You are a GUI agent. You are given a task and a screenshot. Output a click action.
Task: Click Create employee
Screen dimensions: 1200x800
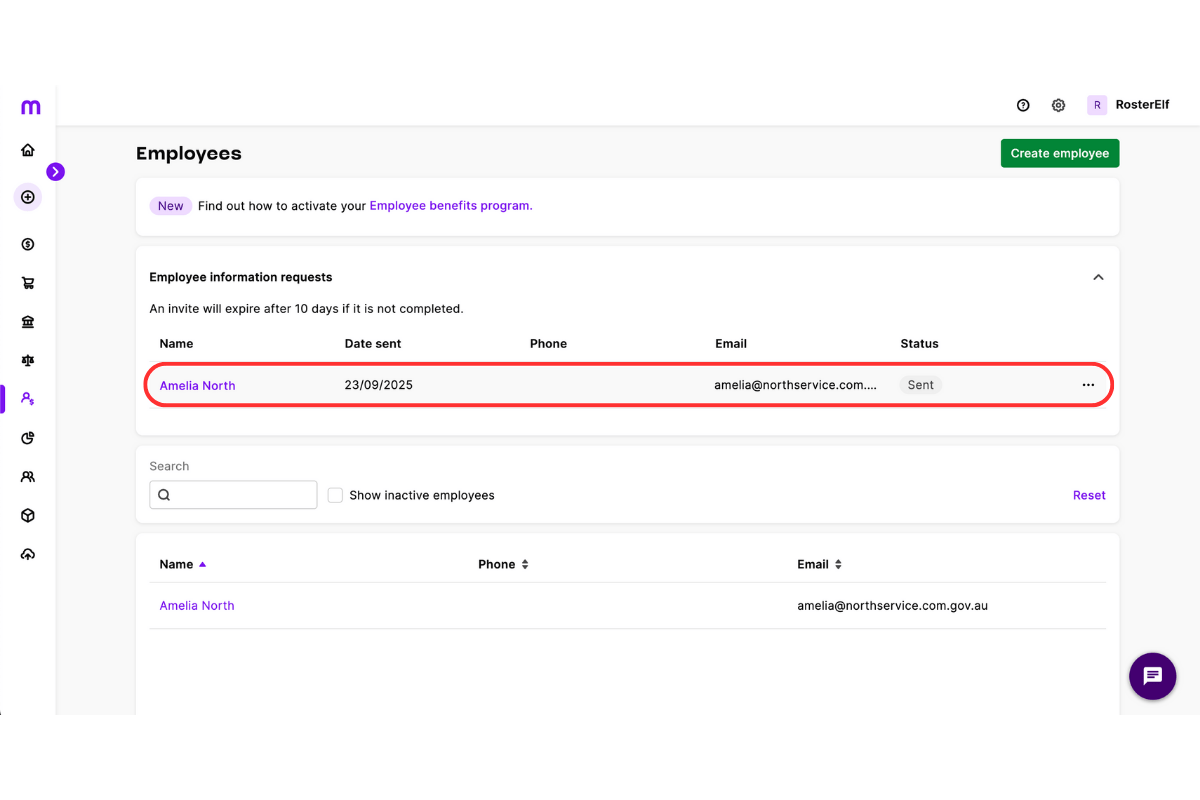click(x=1059, y=153)
